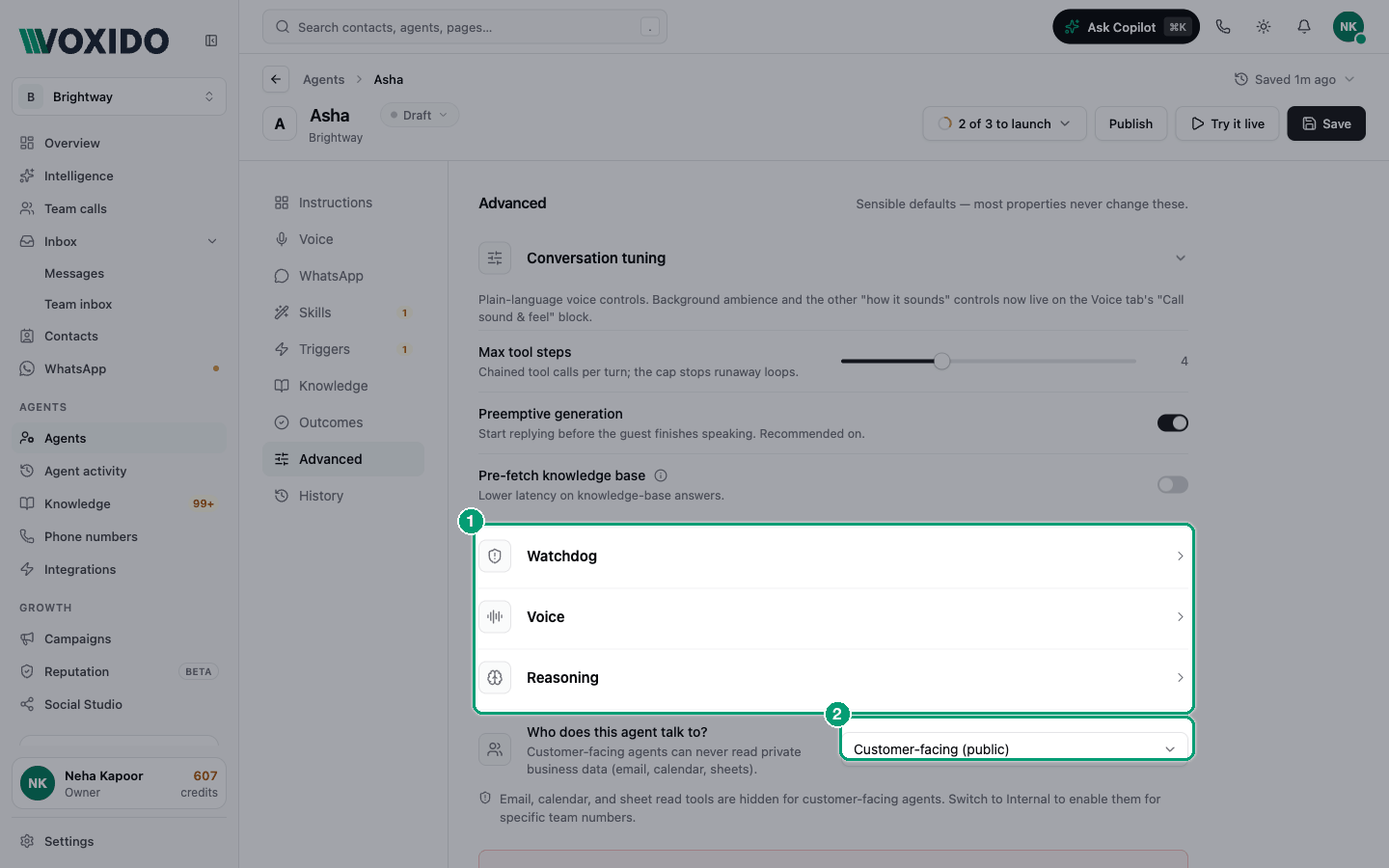Click the Conversation tuning sliders icon
The width and height of the screenshot is (1389, 868).
495,258
